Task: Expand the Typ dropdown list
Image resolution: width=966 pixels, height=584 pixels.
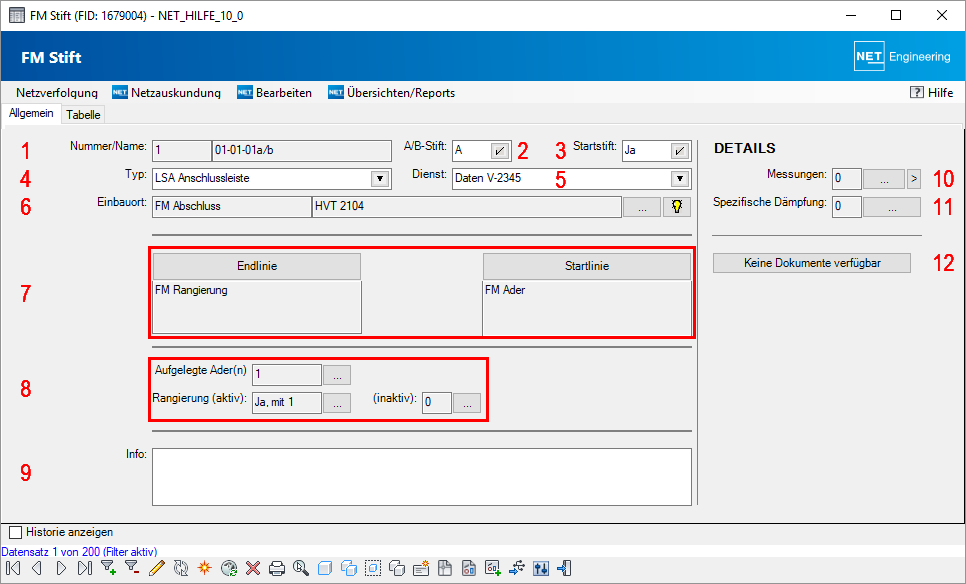Action: [x=379, y=179]
